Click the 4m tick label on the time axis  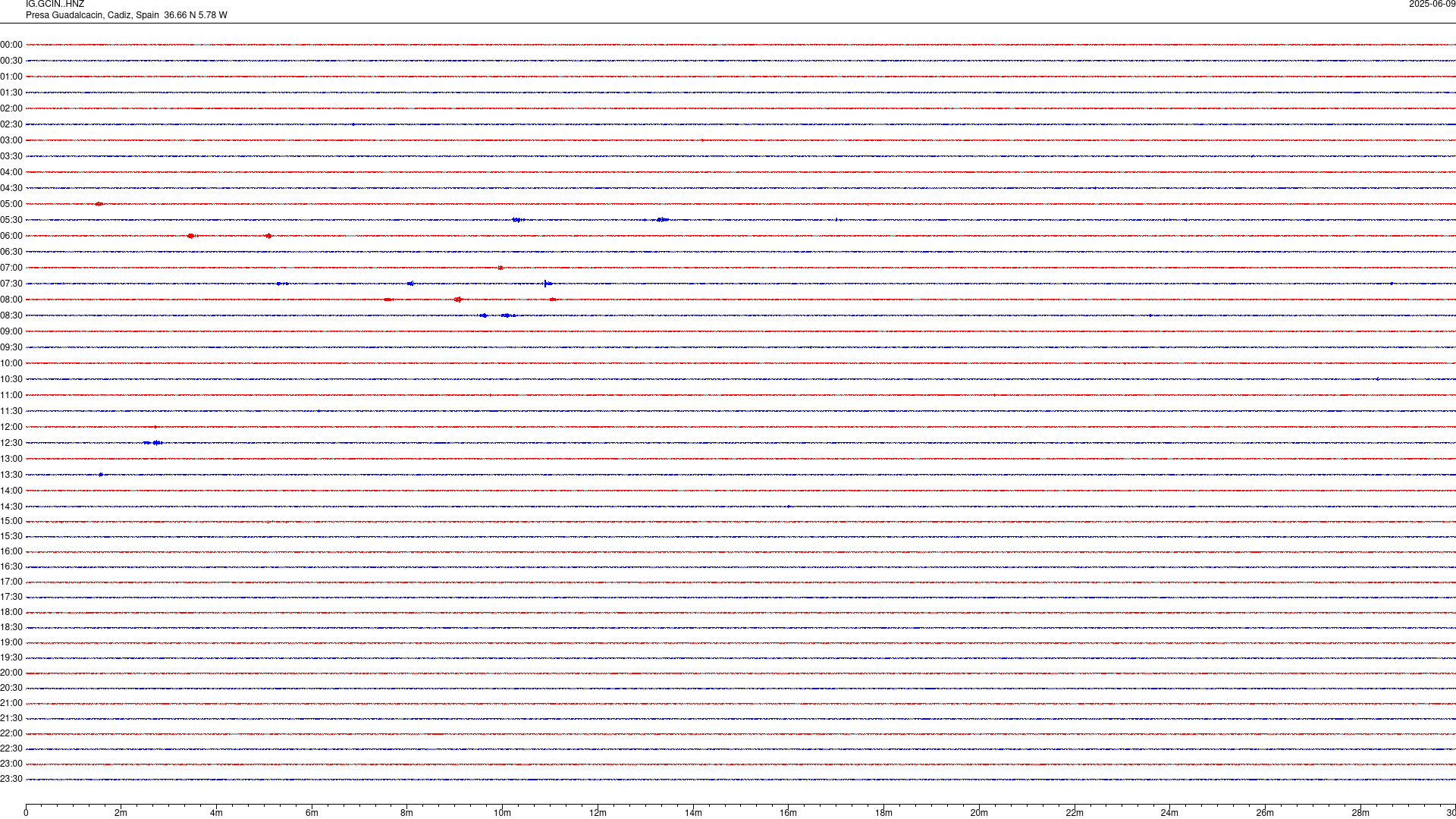[x=216, y=813]
